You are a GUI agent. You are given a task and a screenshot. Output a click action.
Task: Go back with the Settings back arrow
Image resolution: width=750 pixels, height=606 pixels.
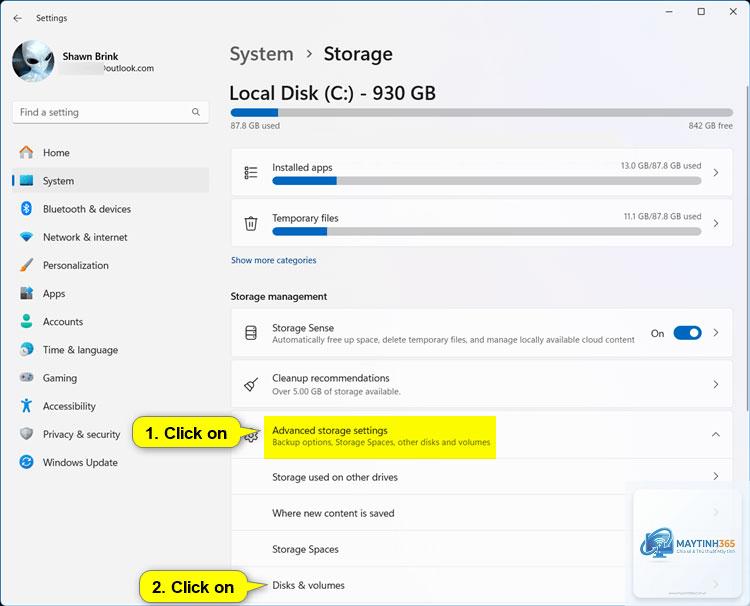(18, 18)
